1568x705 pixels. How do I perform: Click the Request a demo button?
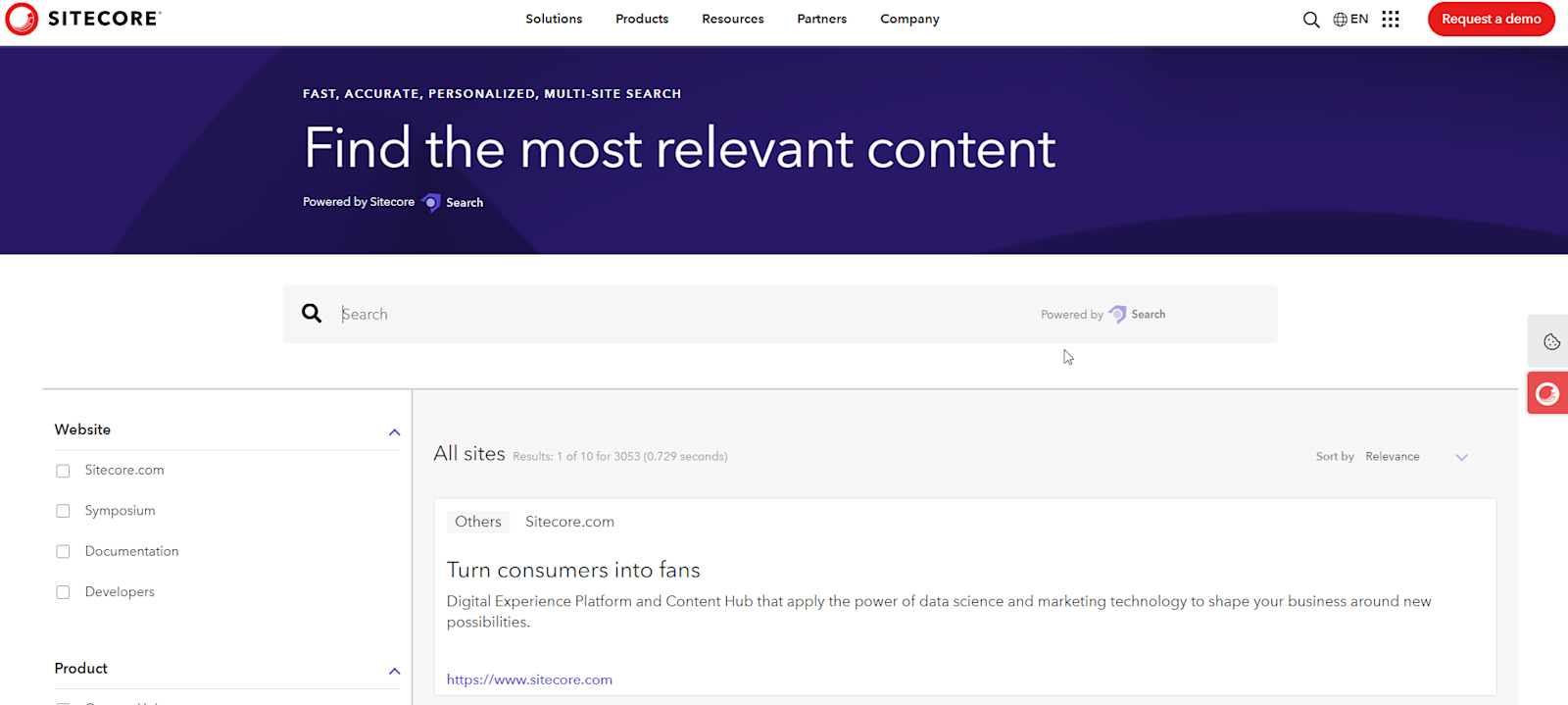coord(1492,19)
